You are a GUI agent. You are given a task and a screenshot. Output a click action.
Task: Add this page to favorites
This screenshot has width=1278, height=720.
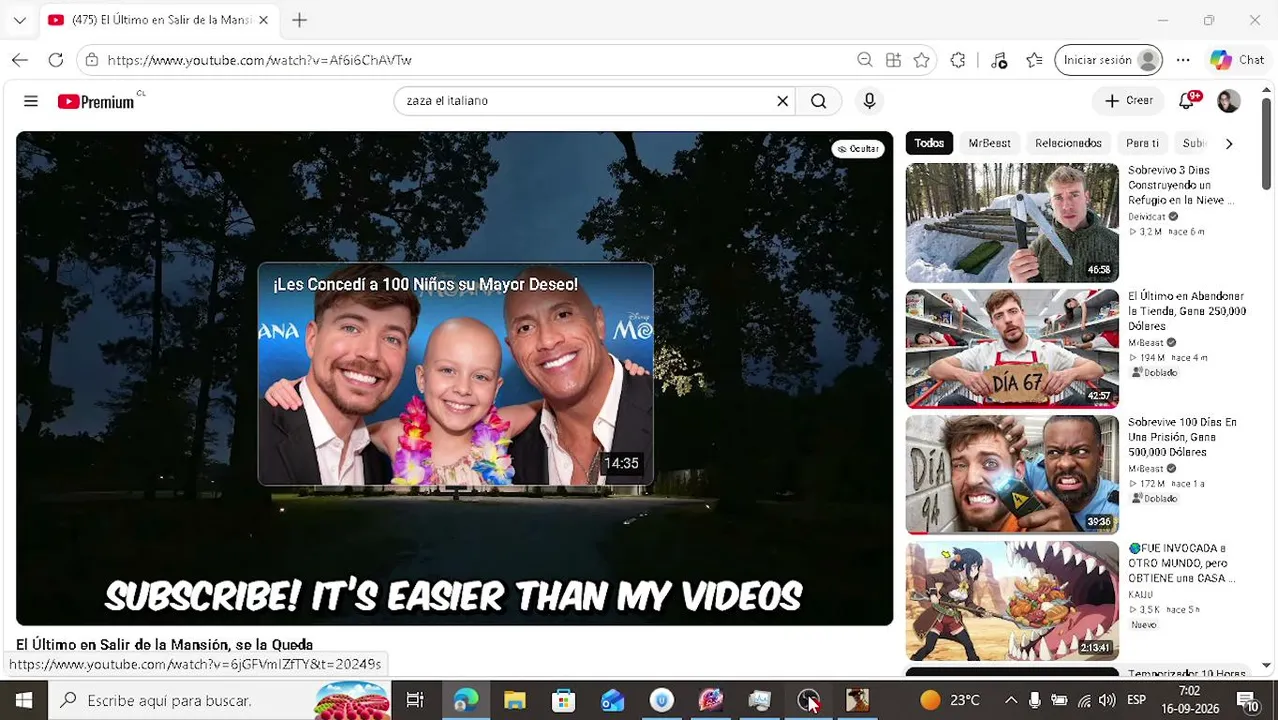pos(921,60)
